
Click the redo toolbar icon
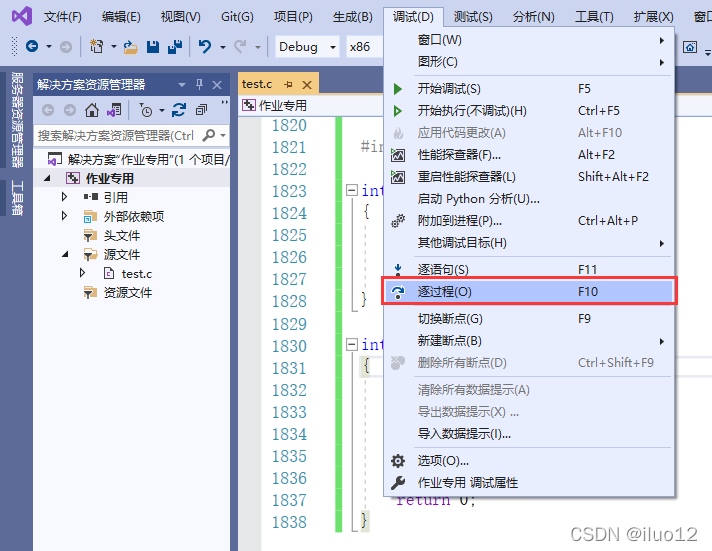(x=240, y=46)
